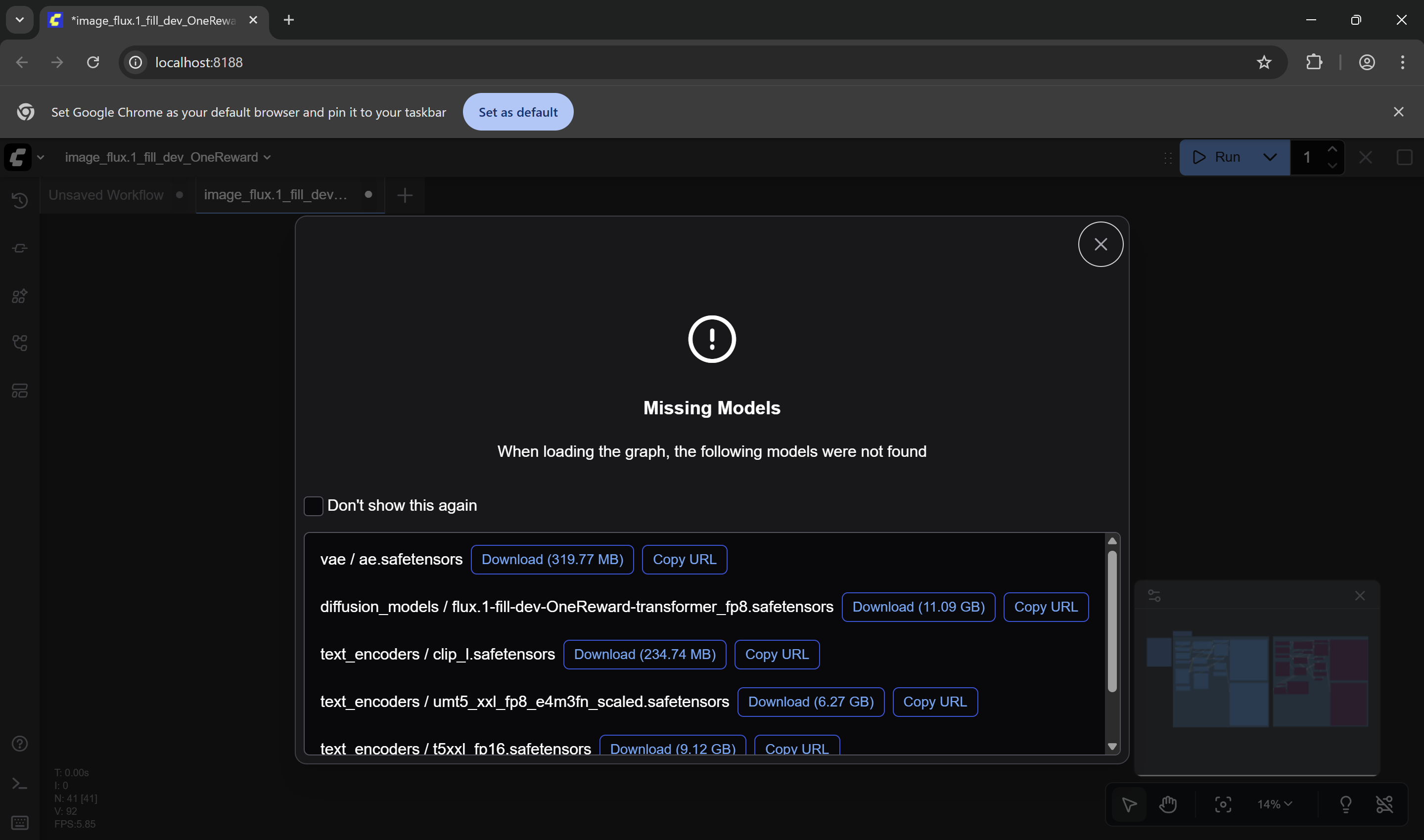
Task: Switch to the Unsaved Workflow tab
Action: (x=106, y=195)
